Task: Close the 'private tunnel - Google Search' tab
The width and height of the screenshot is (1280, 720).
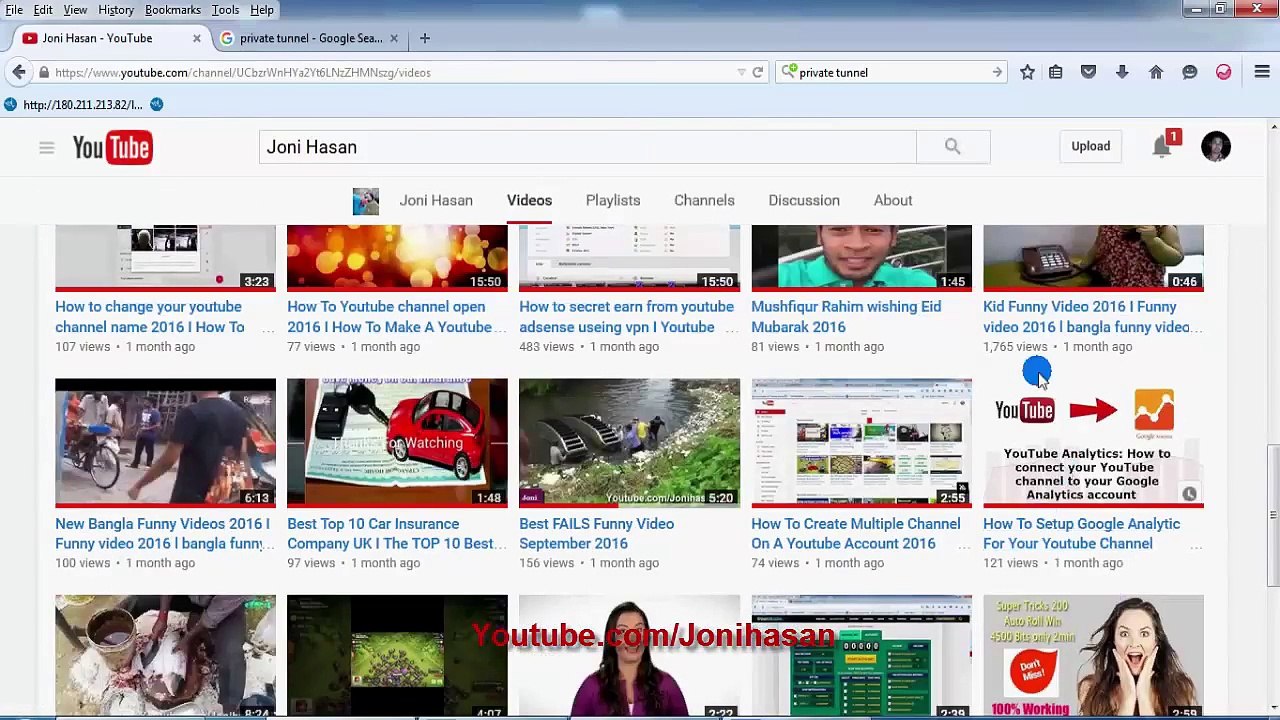Action: tap(393, 38)
